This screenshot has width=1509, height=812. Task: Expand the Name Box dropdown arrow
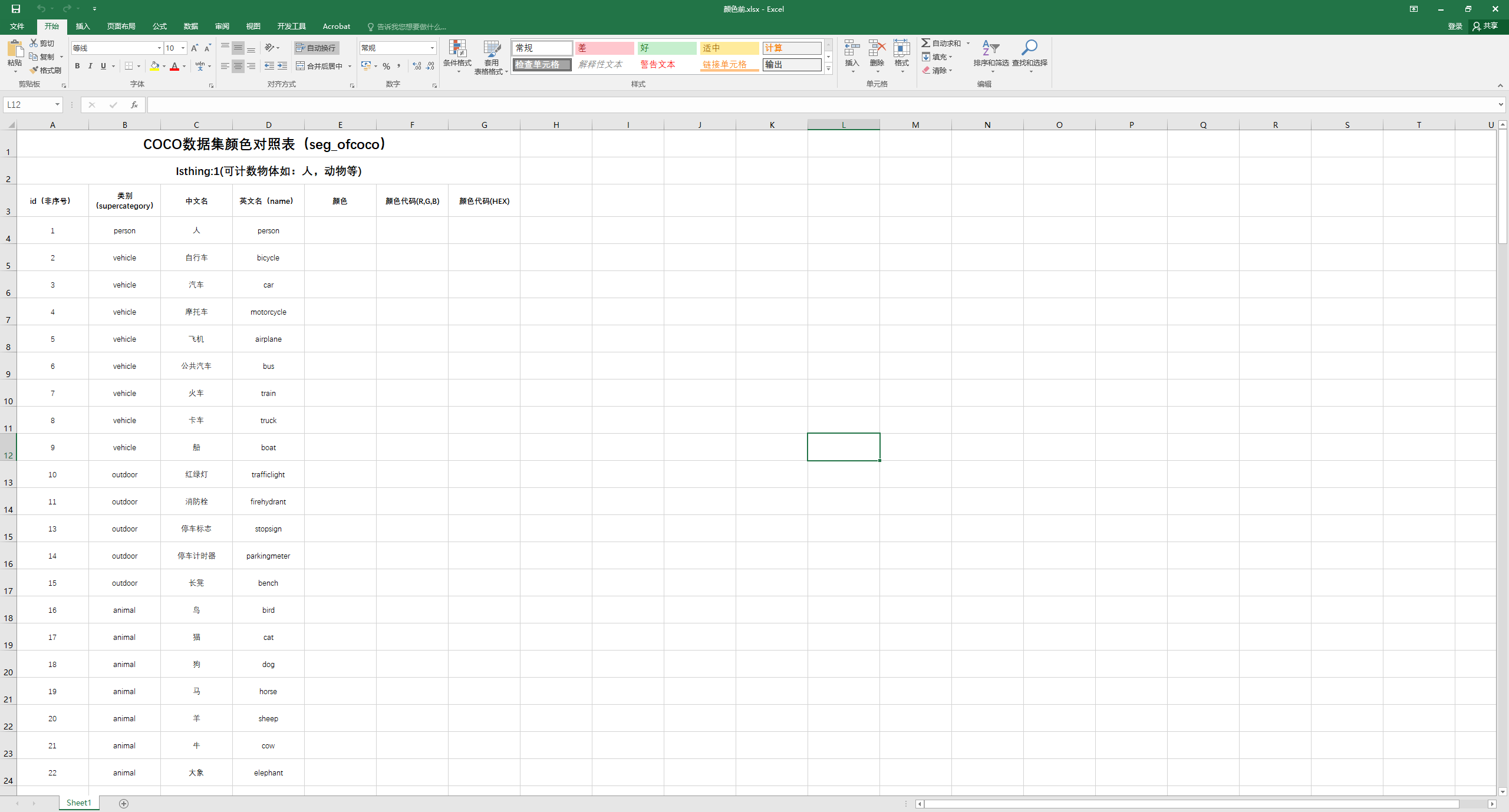[x=57, y=105]
